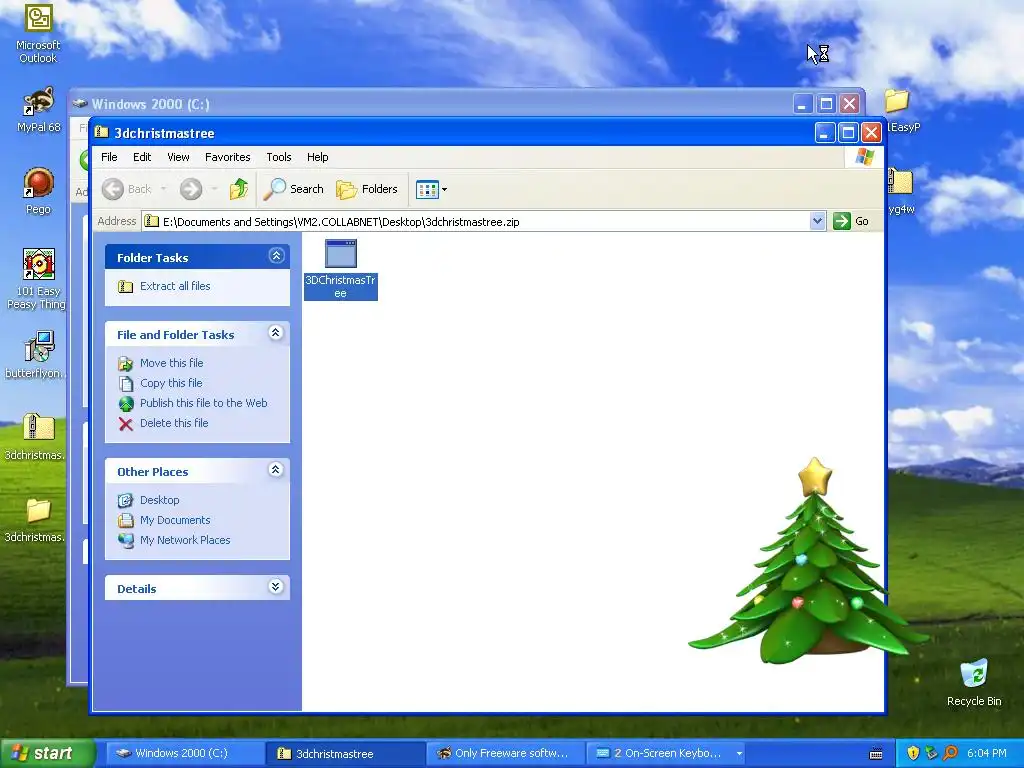Collapse the File and Folder Tasks panel
The image size is (1024, 768).
[x=276, y=333]
